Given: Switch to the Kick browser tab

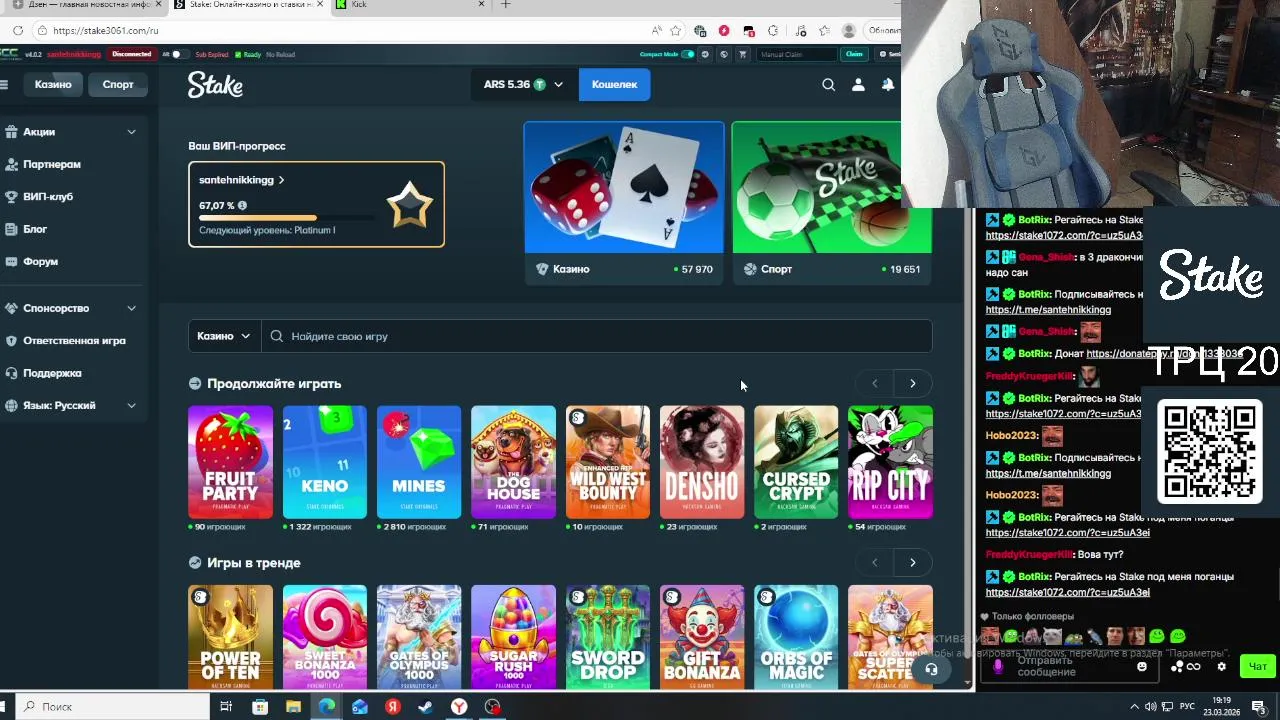Looking at the screenshot, I should [410, 5].
